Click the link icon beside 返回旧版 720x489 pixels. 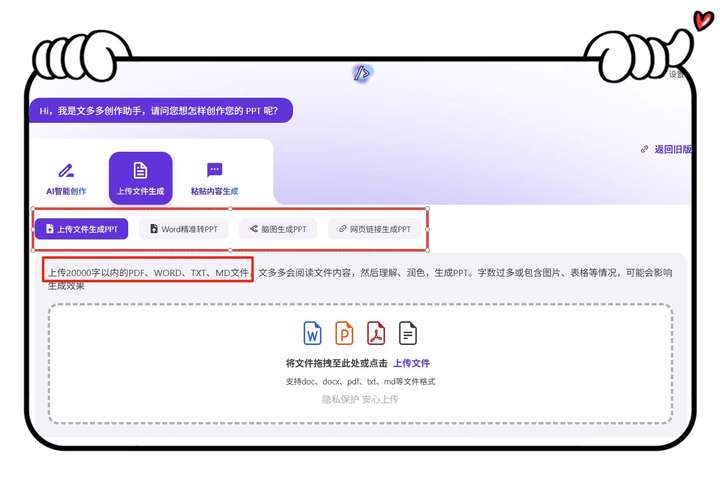(x=644, y=149)
